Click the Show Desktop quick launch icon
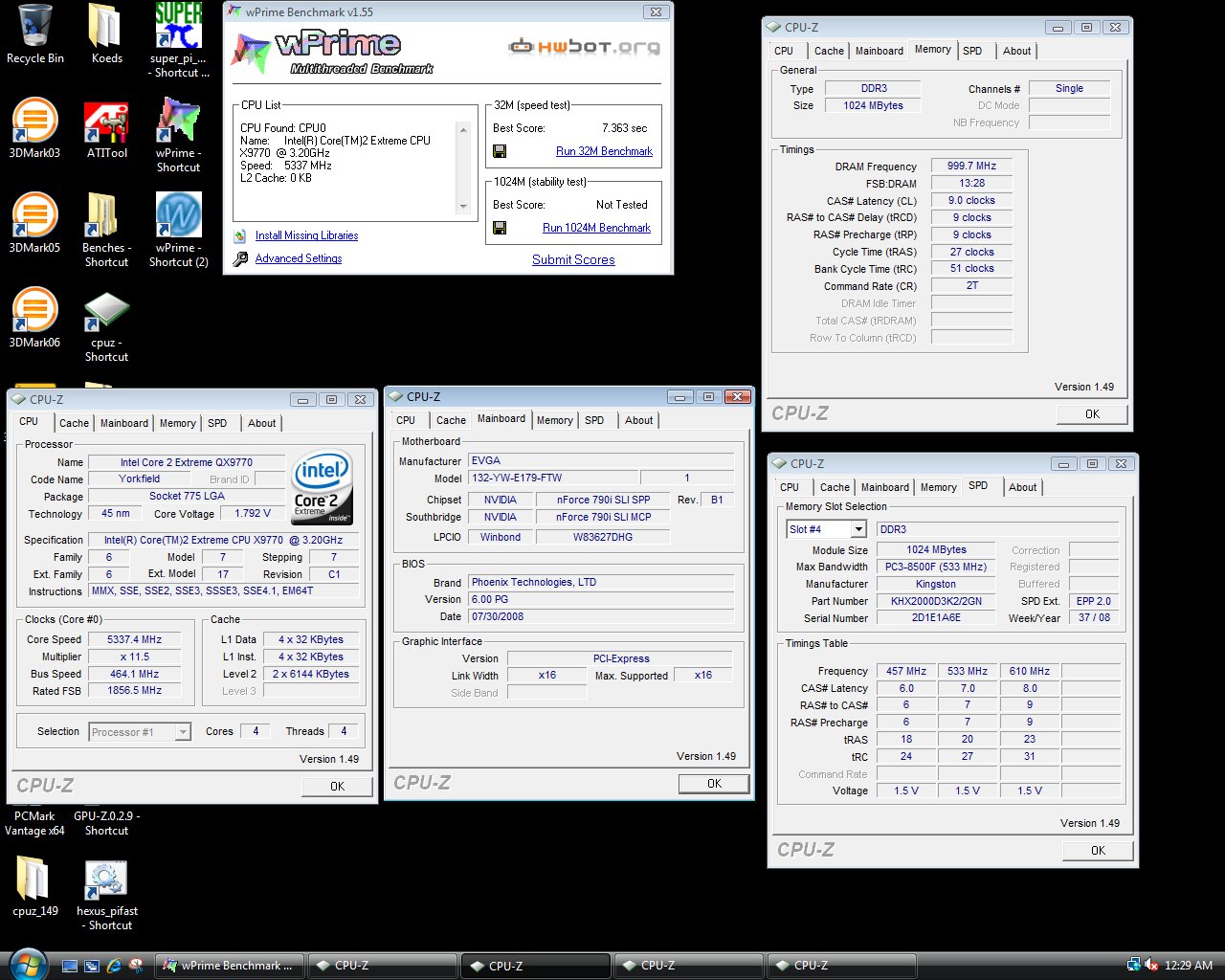1225x980 pixels. [70, 966]
